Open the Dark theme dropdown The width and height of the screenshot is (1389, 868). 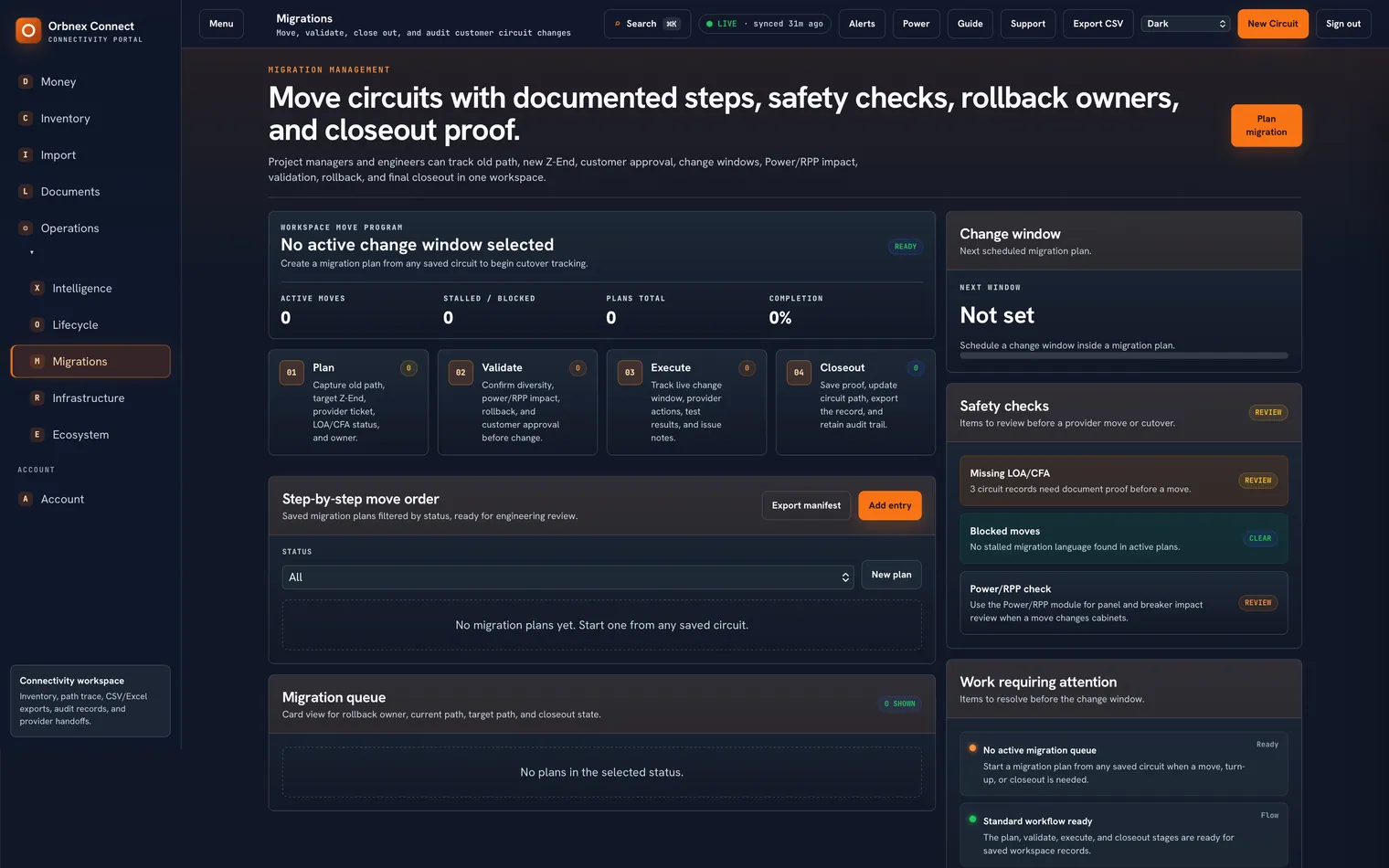coord(1185,24)
